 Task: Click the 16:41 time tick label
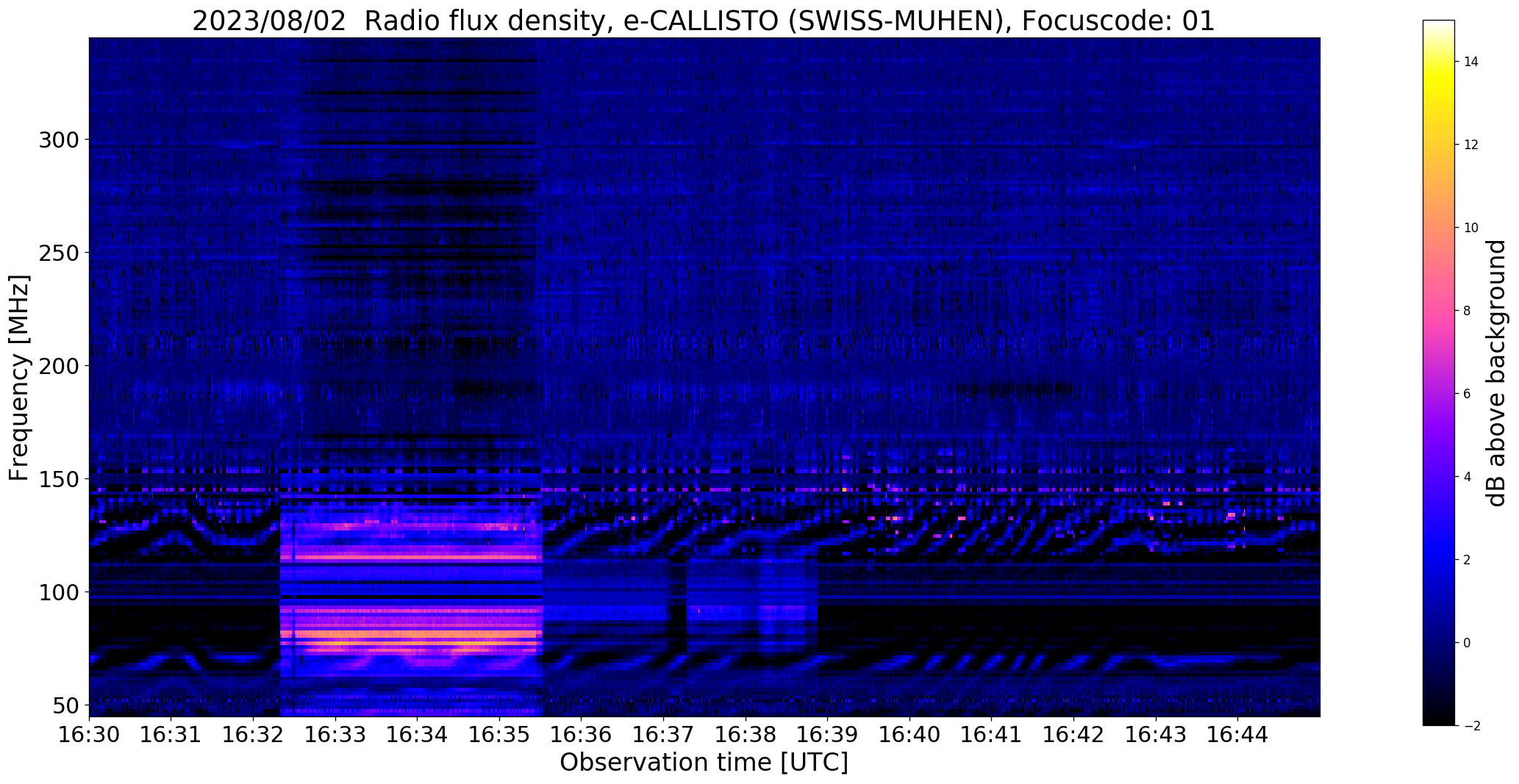992,734
